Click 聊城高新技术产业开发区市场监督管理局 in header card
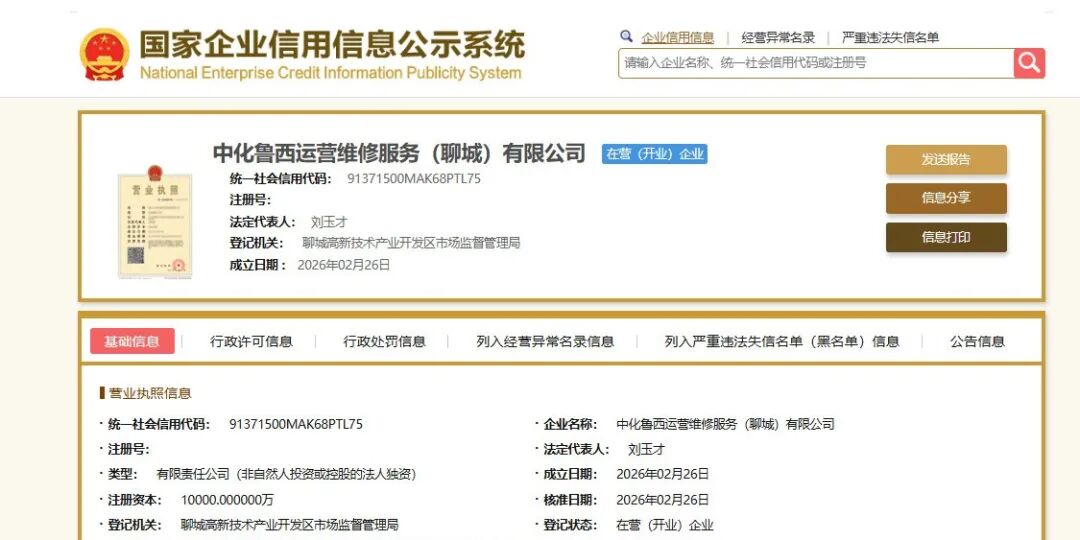Screen dimensions: 1080x540 pyautogui.click(x=411, y=243)
